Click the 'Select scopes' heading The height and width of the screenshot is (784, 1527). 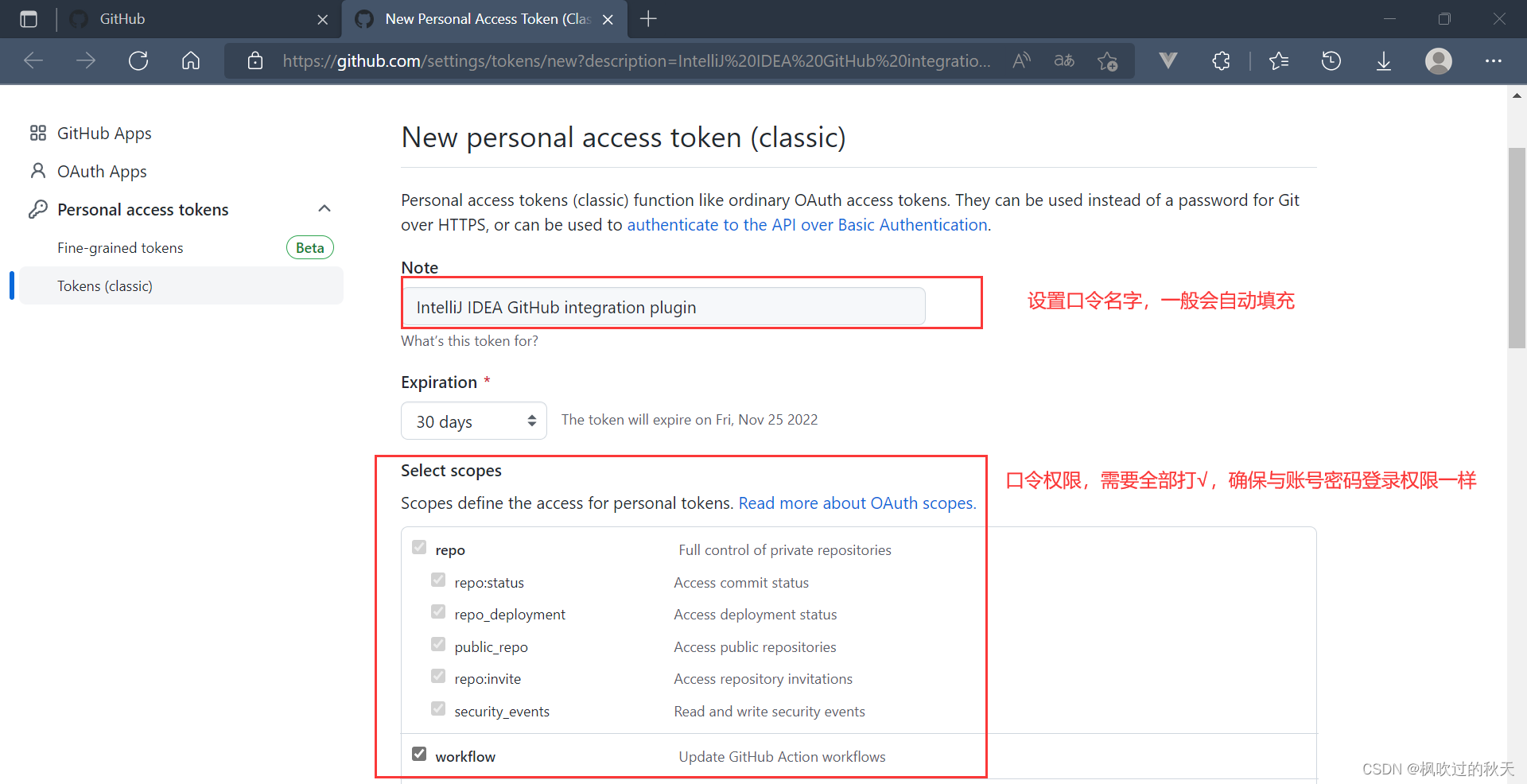451,471
